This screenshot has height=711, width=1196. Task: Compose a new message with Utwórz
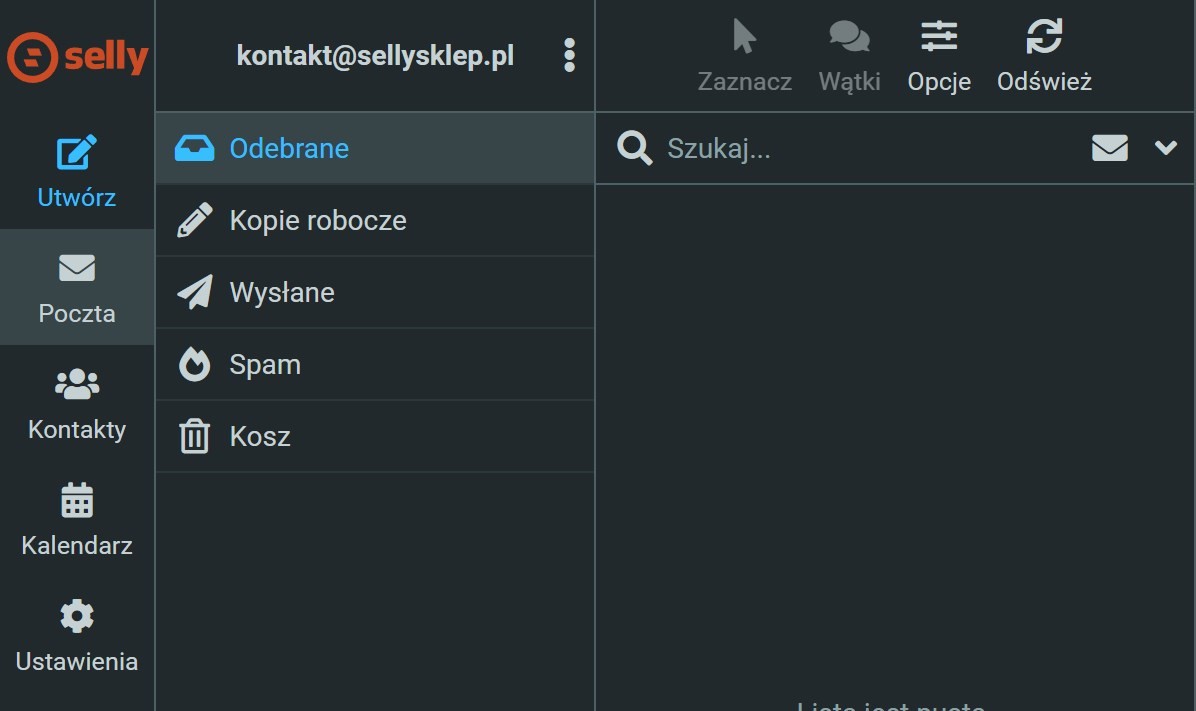[x=77, y=171]
